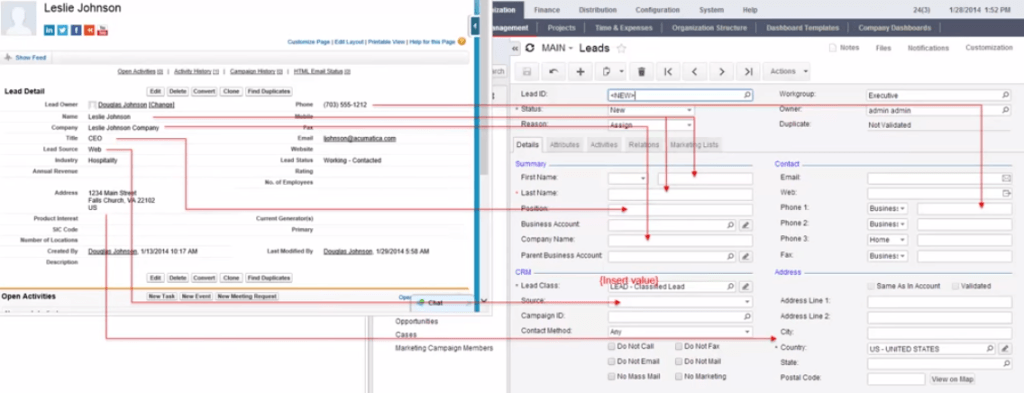Click the orange help icon beside Help for this Page
Screen dimensions: 1024x393
(462, 41)
